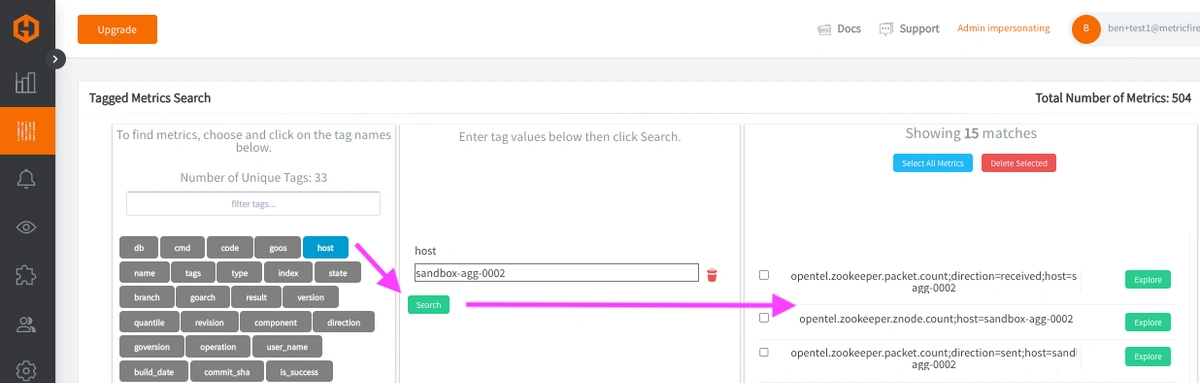1200x383 pixels.
Task: Click Tagged Metrics Search heading
Action: [150, 98]
